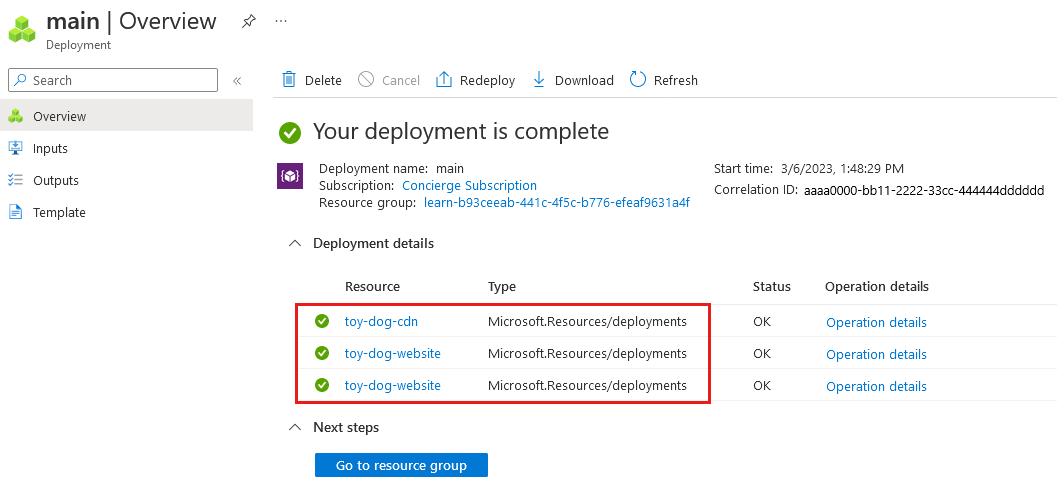
Task: Collapse the Next steps section chevron
Action: coord(295,427)
